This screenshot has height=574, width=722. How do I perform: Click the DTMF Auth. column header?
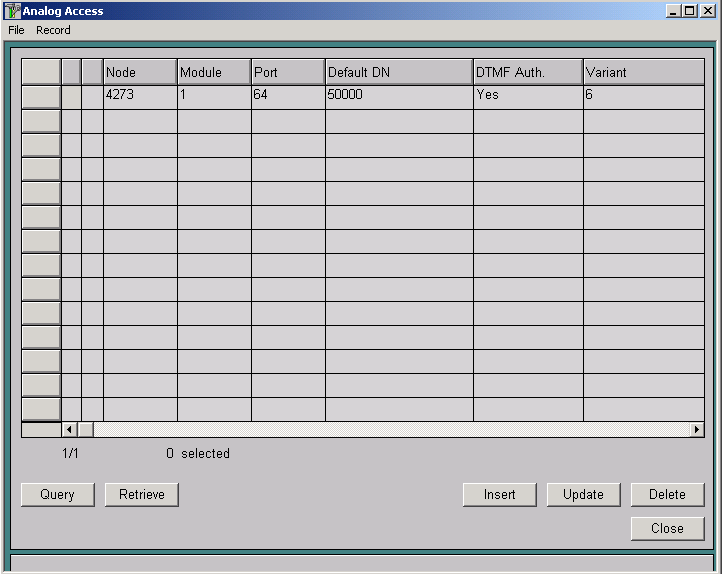528,72
